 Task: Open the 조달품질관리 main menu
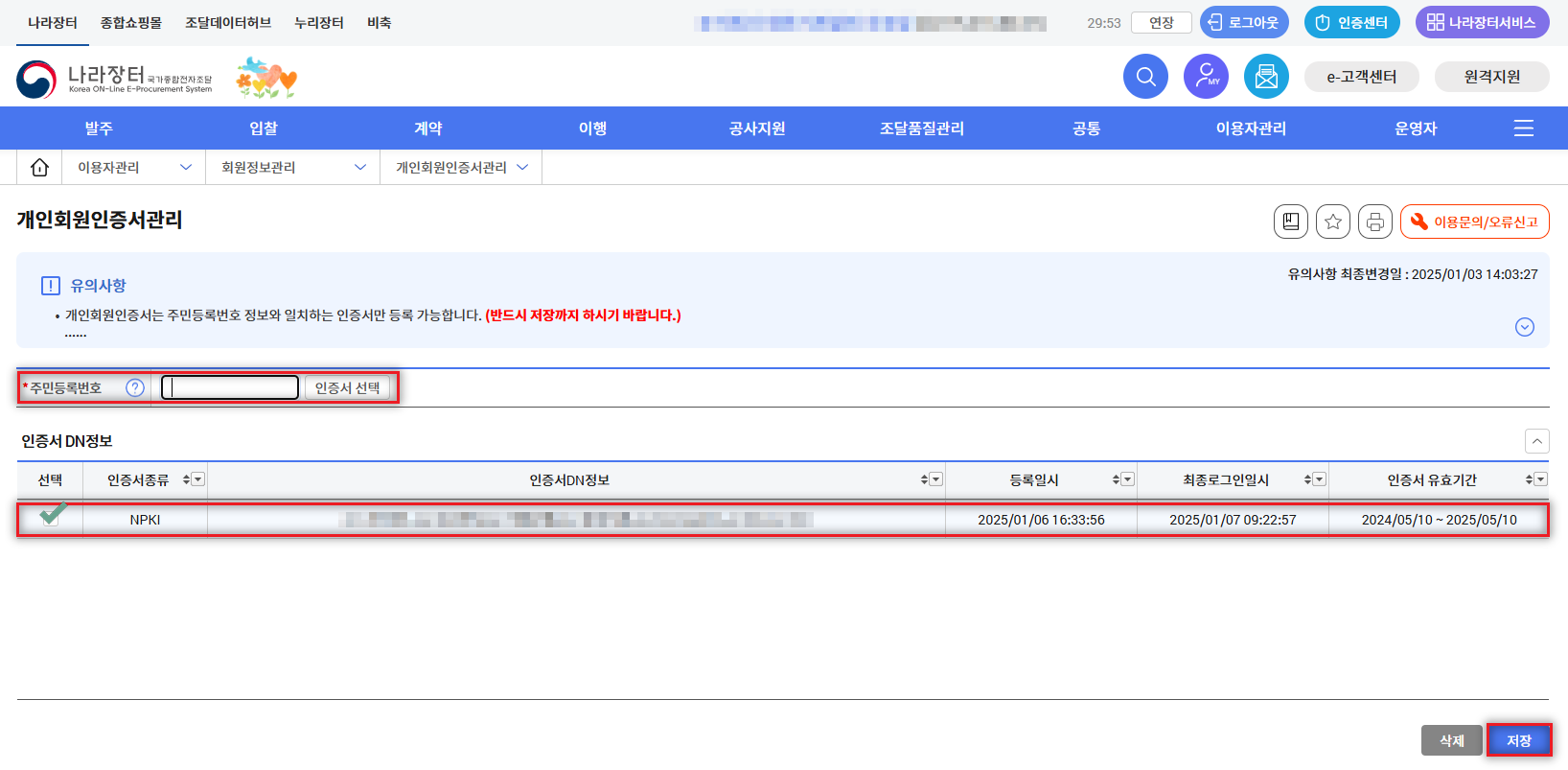(x=922, y=128)
